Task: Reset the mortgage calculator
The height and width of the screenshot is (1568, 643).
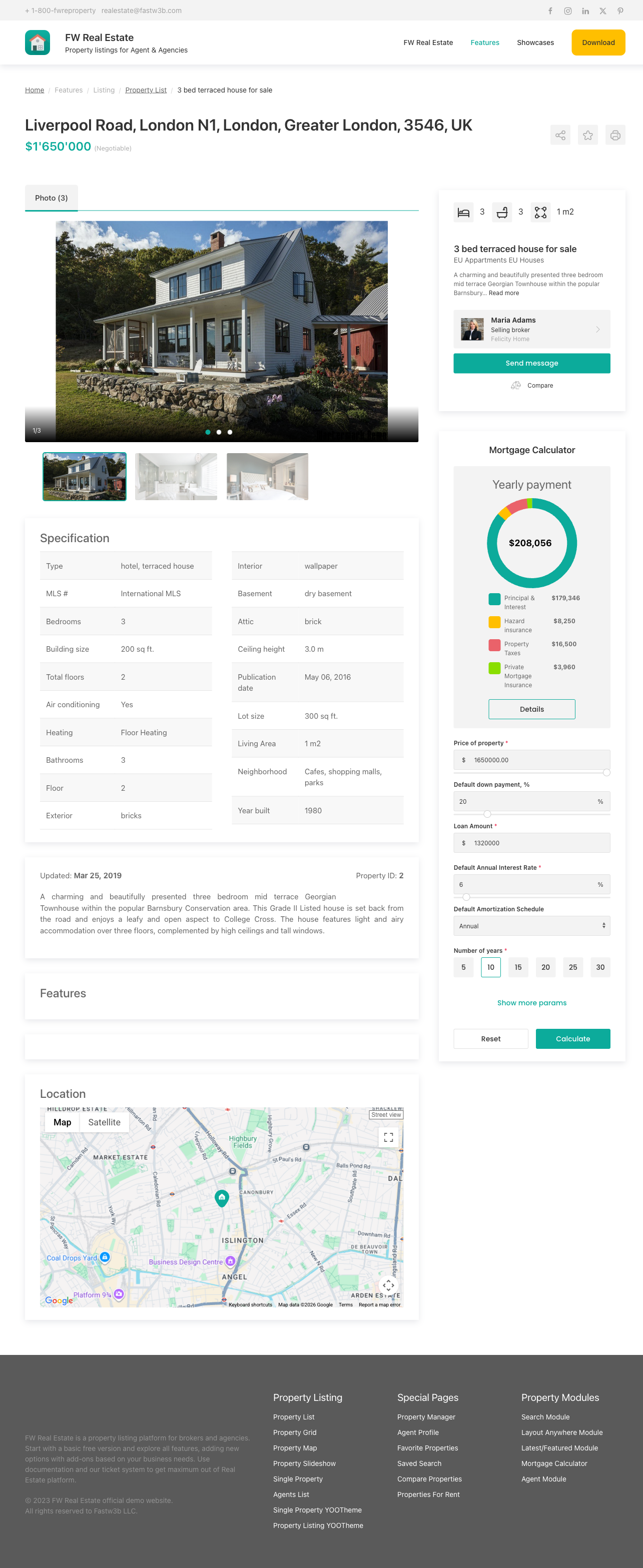Action: point(491,1038)
